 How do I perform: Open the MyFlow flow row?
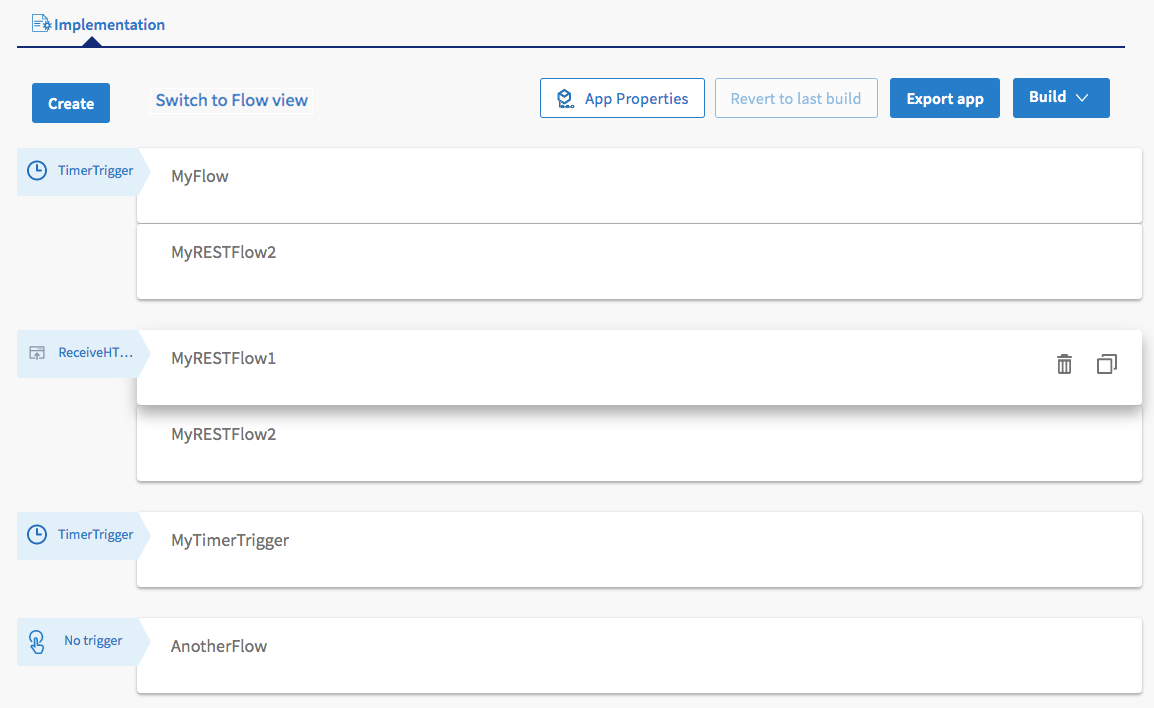coord(200,177)
